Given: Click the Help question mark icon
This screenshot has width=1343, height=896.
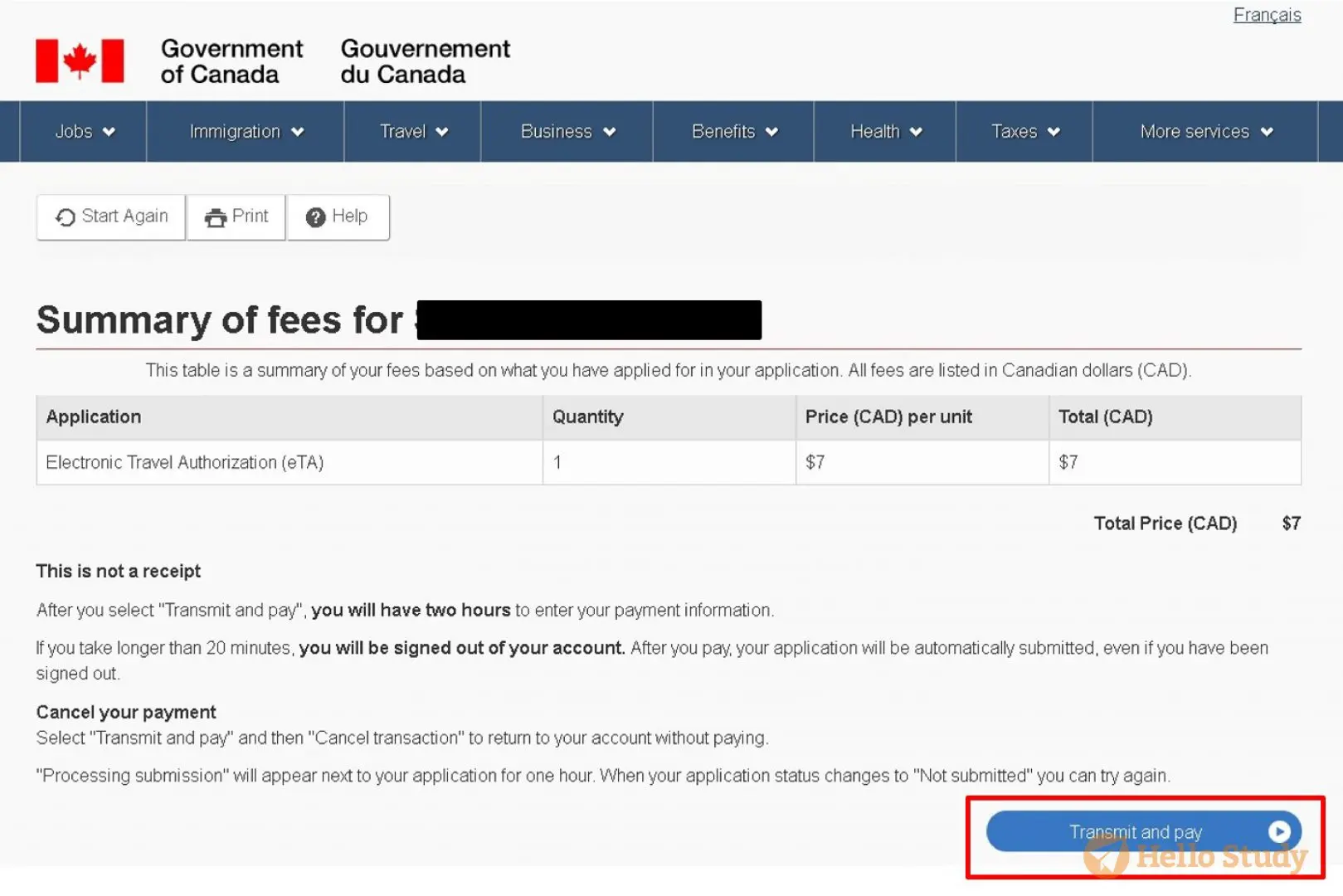Looking at the screenshot, I should pyautogui.click(x=315, y=217).
